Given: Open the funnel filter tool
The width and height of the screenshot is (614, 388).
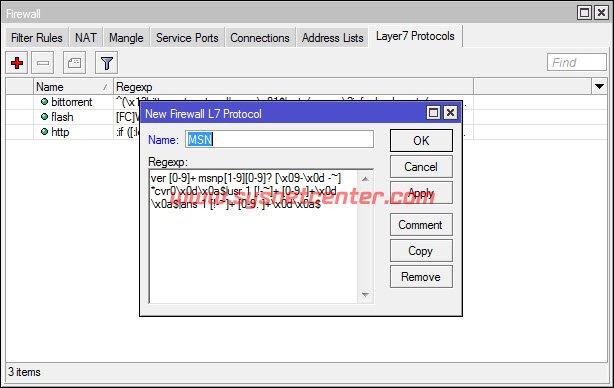Looking at the screenshot, I should tap(107, 63).
